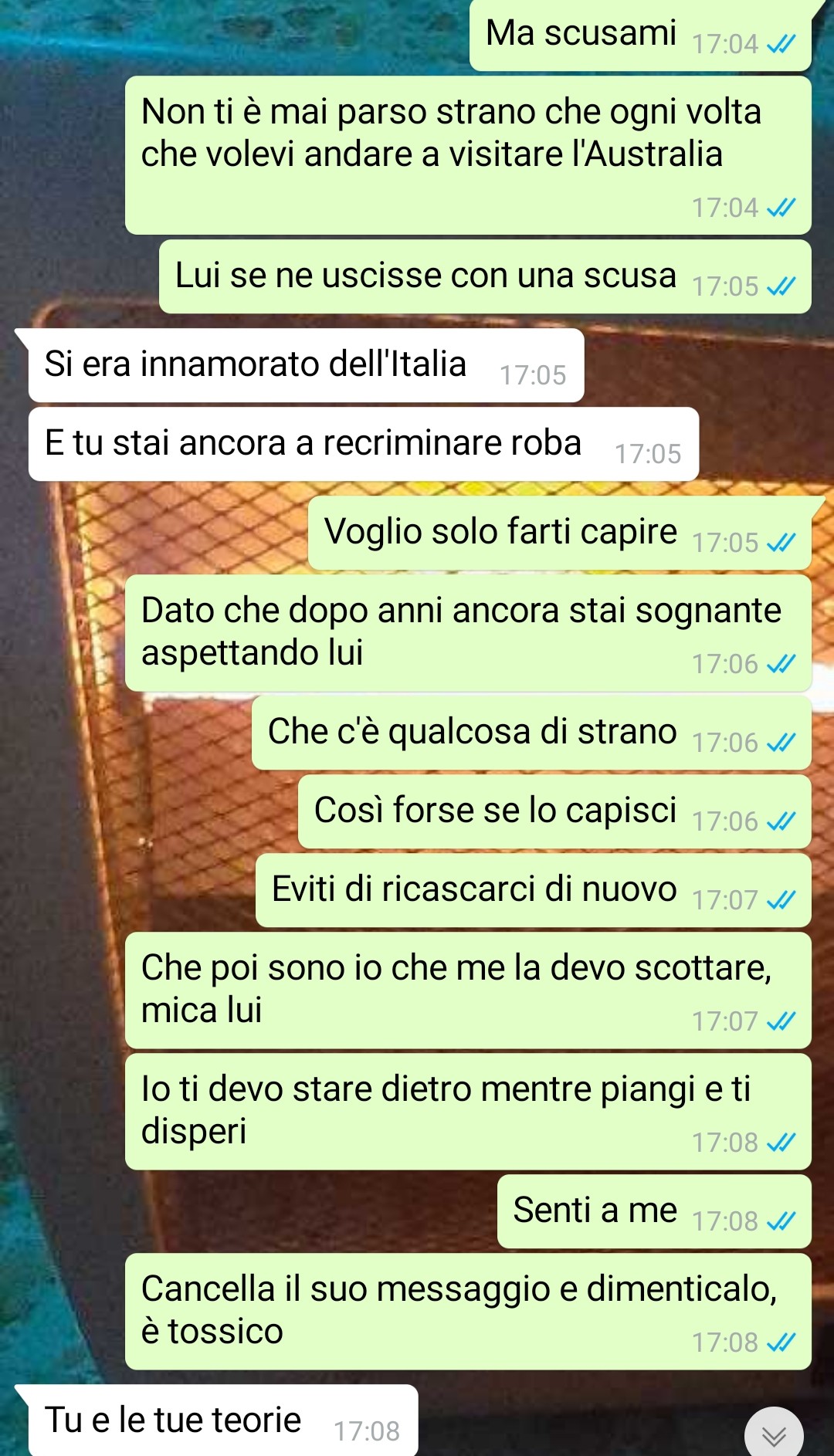Tap the 'E tu stai ancora a recriminare roba' bubble

pyautogui.click(x=364, y=444)
